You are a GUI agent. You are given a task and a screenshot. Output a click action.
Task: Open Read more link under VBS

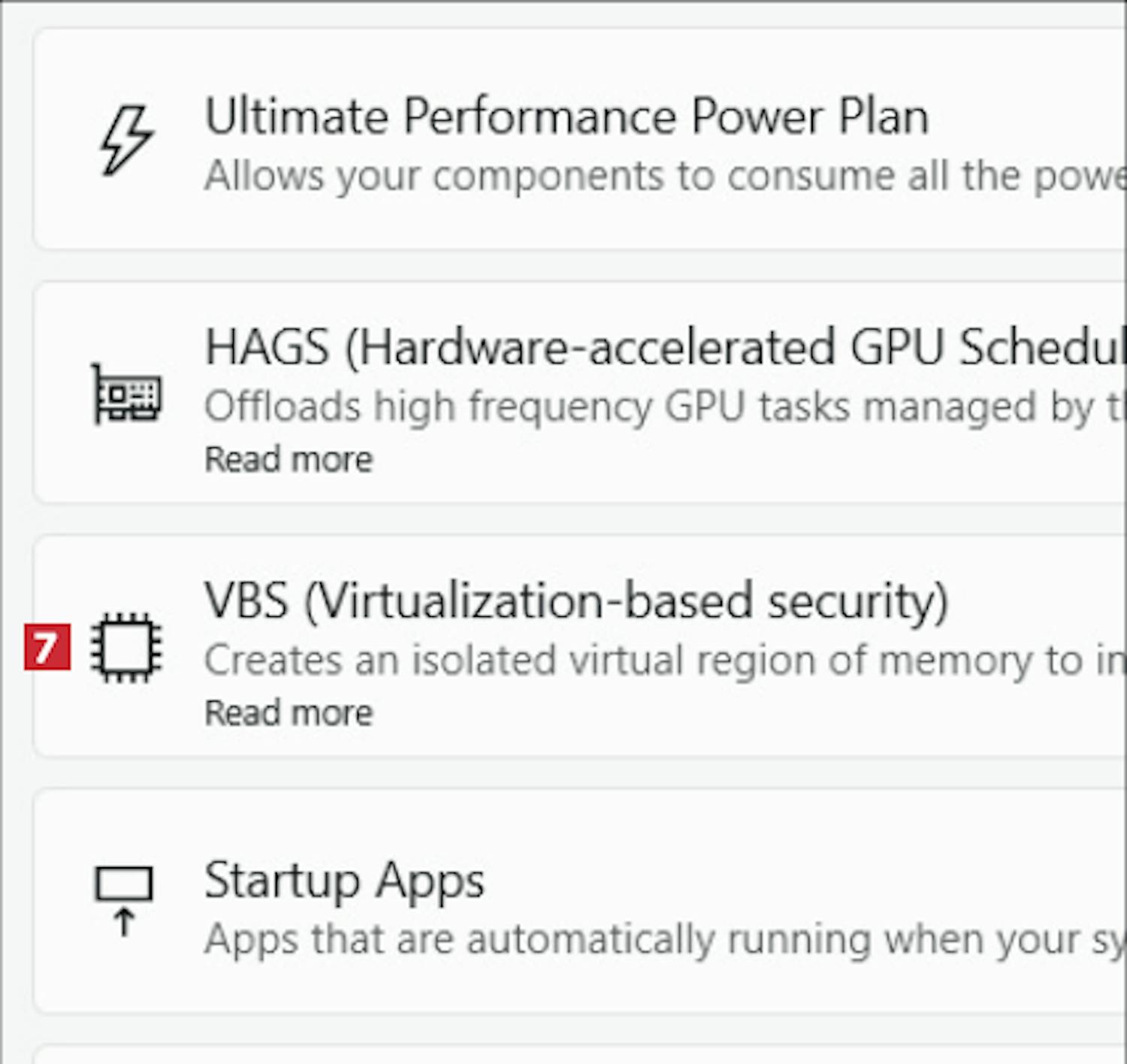coord(289,713)
